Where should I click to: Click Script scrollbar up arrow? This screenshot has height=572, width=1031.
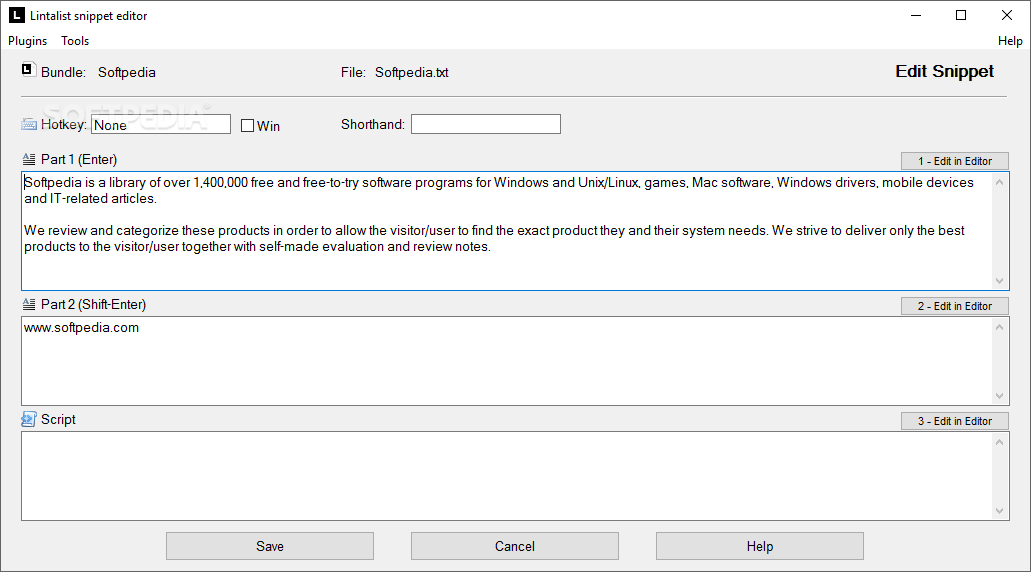point(999,442)
